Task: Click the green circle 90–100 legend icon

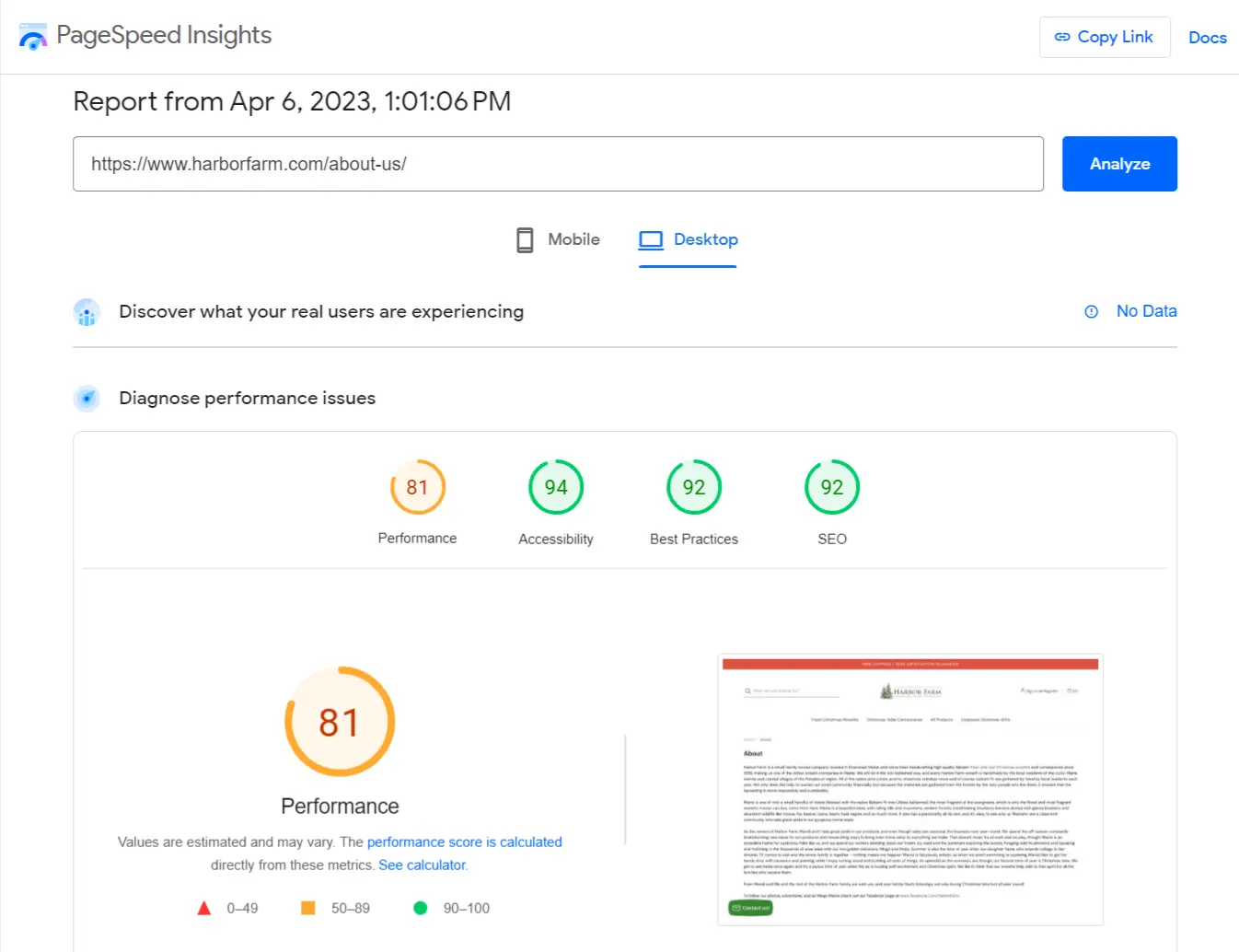Action: tap(421, 908)
